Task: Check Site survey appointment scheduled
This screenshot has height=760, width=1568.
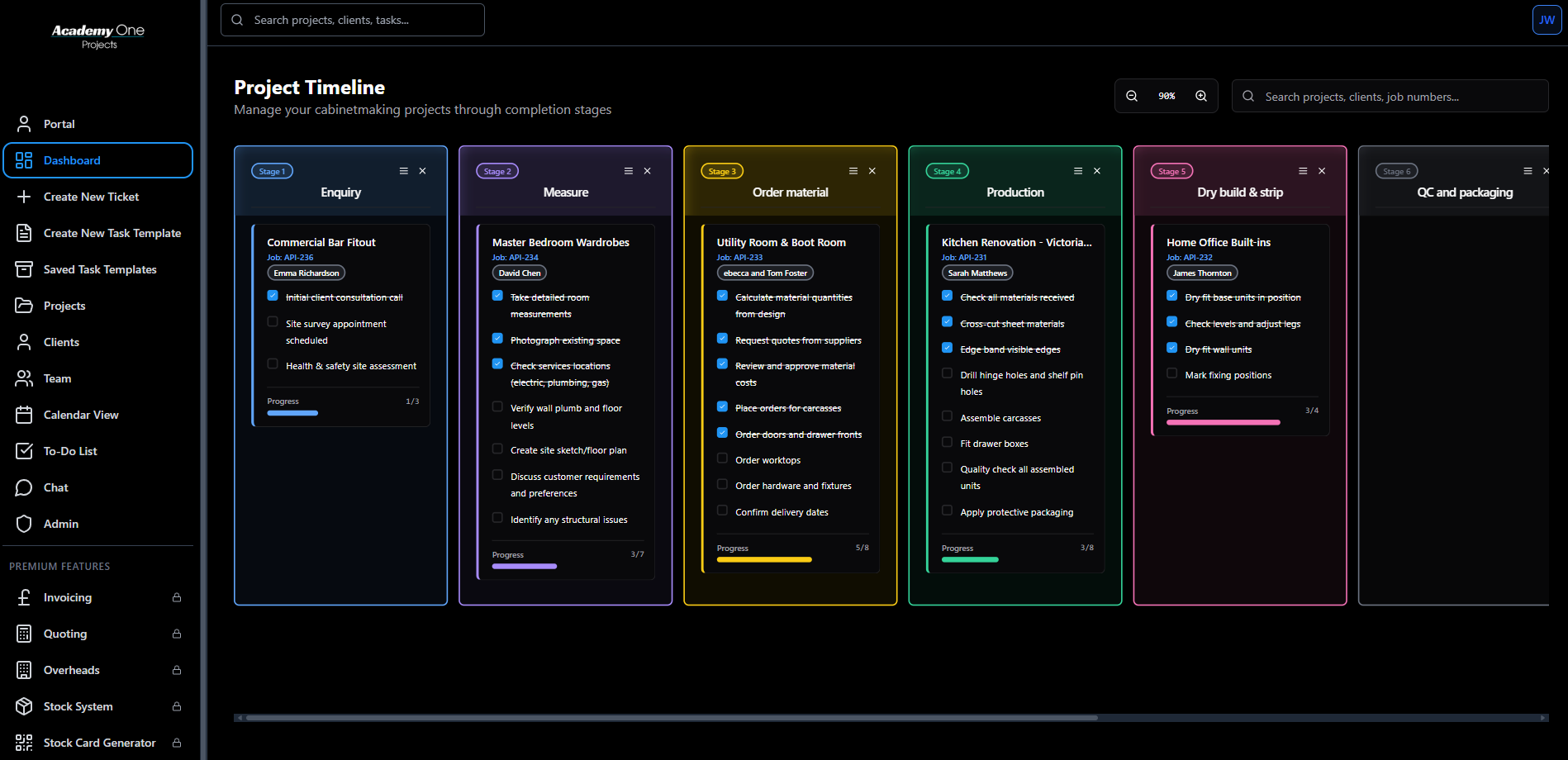Action: pyautogui.click(x=273, y=321)
